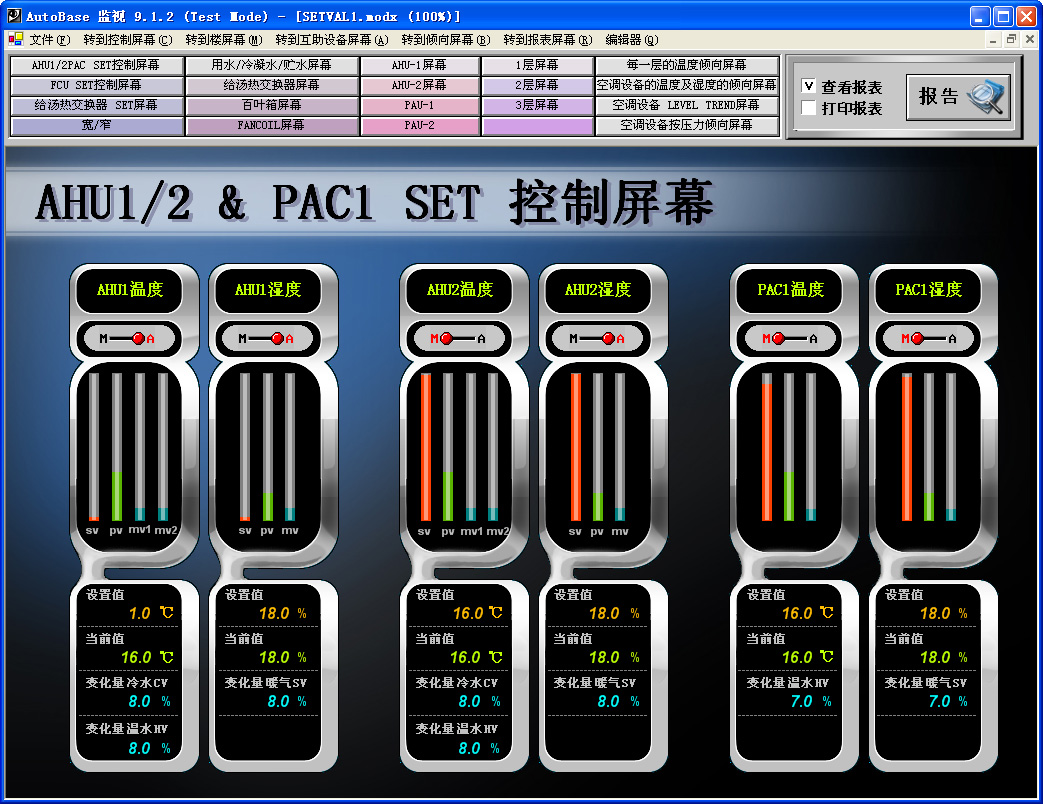Open the PAU-1 screen
Viewport: 1043px width, 804px height.
420,106
